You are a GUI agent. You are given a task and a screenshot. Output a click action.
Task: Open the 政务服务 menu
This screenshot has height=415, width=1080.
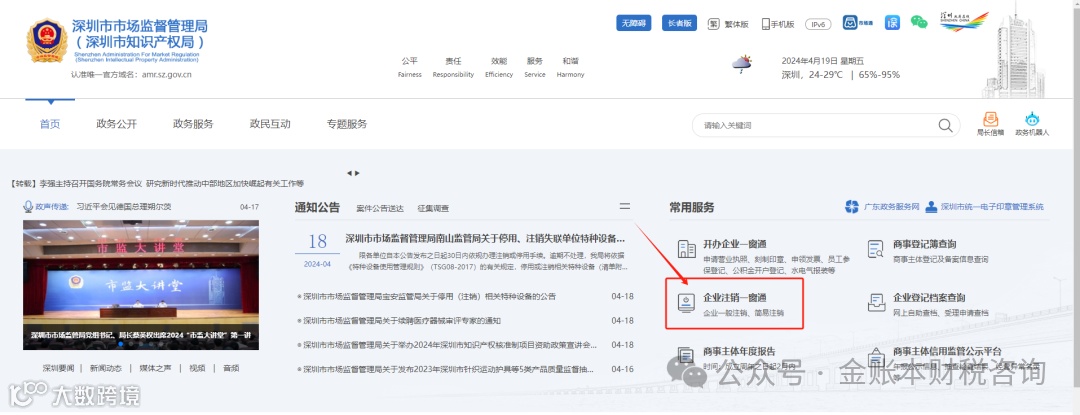(x=193, y=124)
